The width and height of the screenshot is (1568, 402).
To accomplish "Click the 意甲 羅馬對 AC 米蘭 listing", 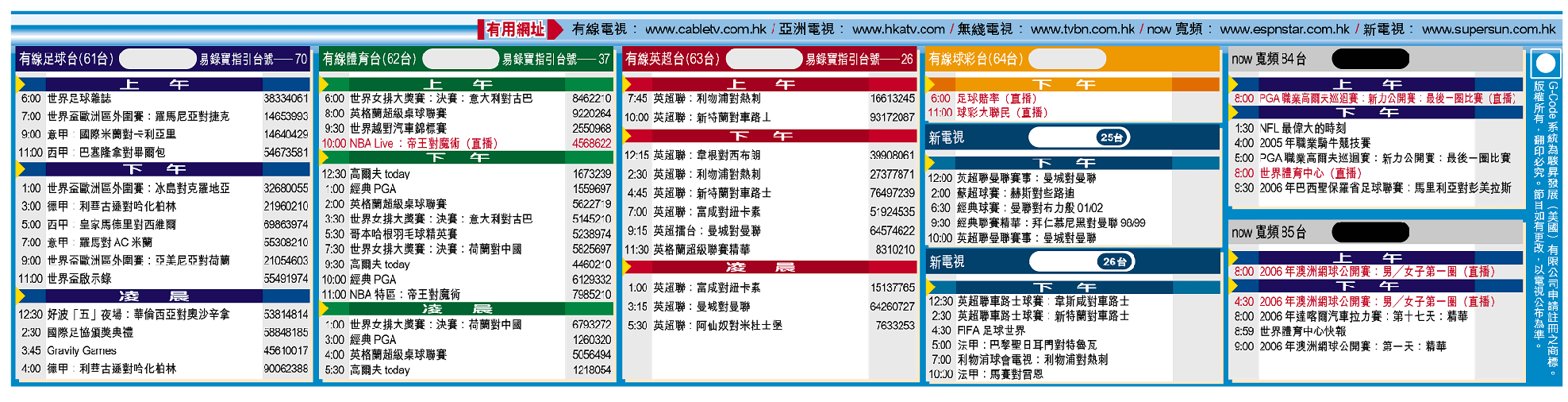I will tap(163, 242).
